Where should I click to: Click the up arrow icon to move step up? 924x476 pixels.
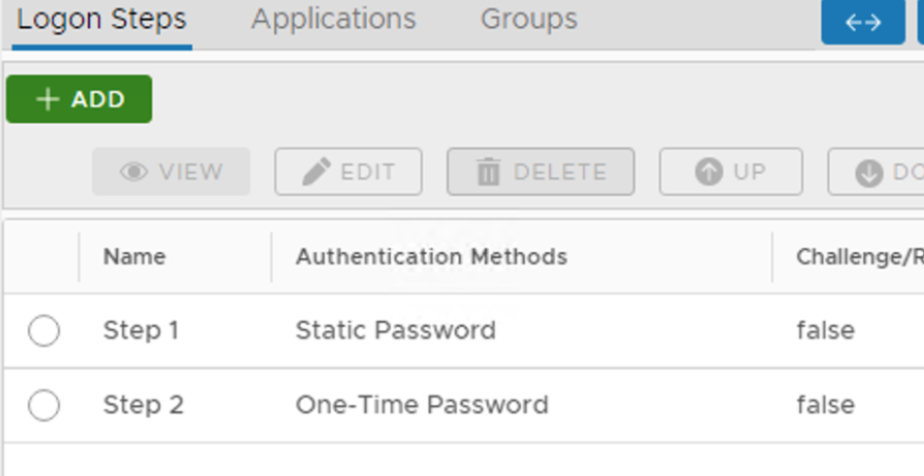click(708, 172)
